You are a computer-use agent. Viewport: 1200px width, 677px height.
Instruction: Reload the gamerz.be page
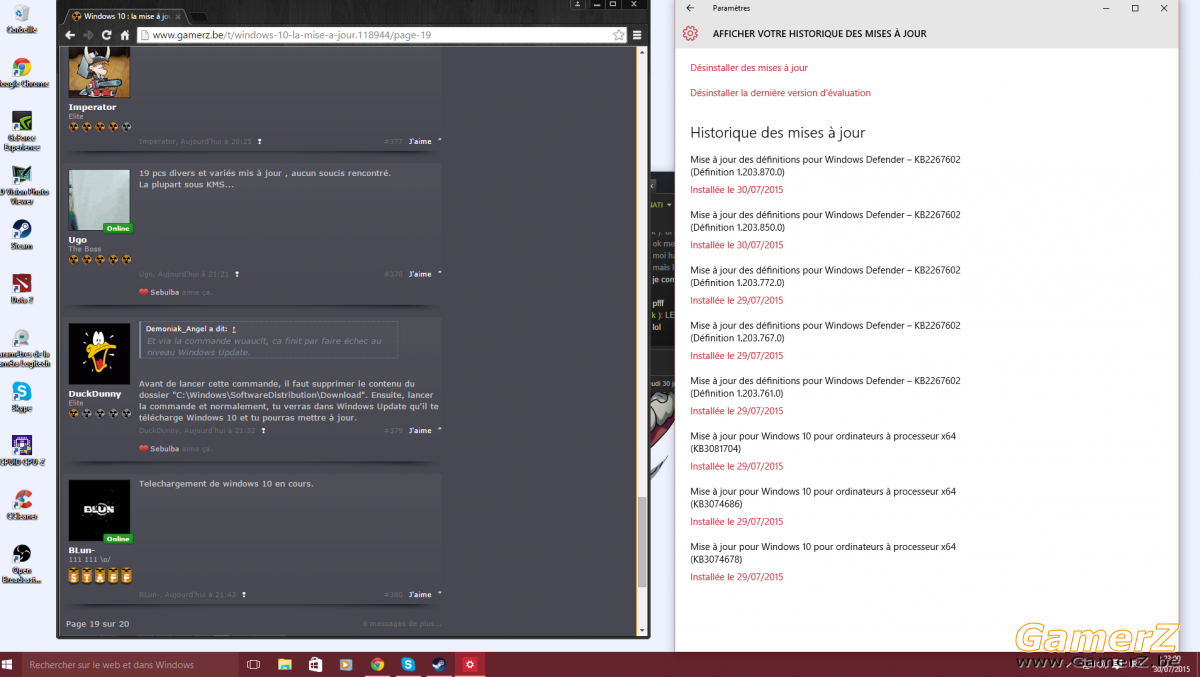click(x=106, y=35)
